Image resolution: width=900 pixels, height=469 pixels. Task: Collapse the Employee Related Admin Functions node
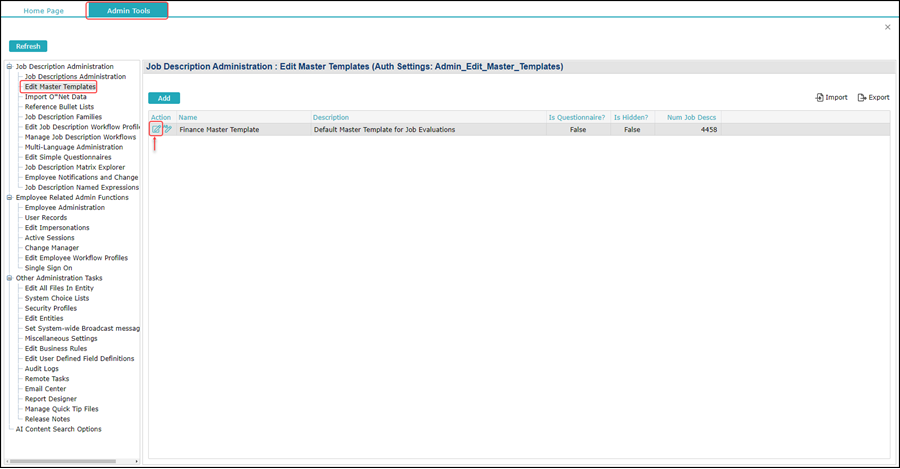[9, 197]
